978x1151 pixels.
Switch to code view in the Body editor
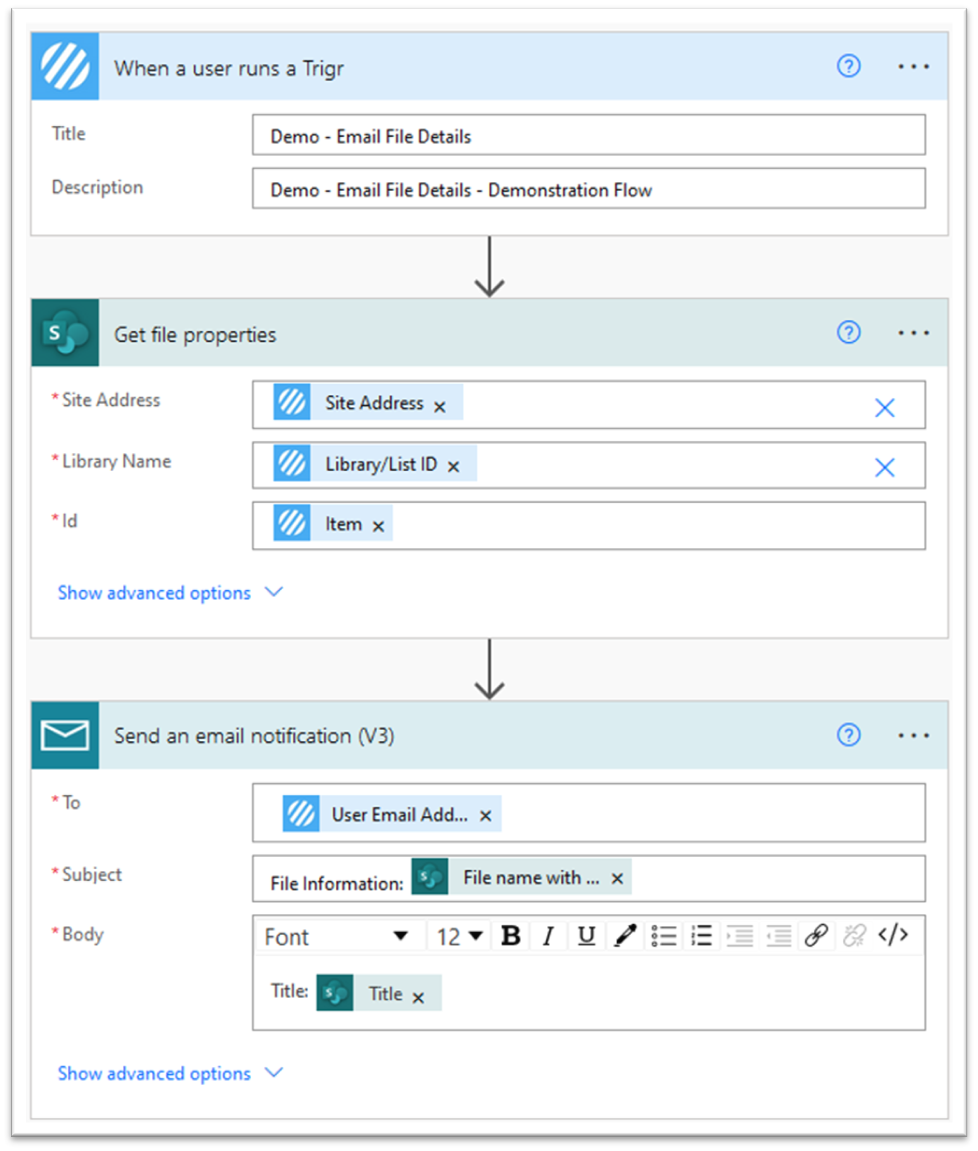coord(893,936)
